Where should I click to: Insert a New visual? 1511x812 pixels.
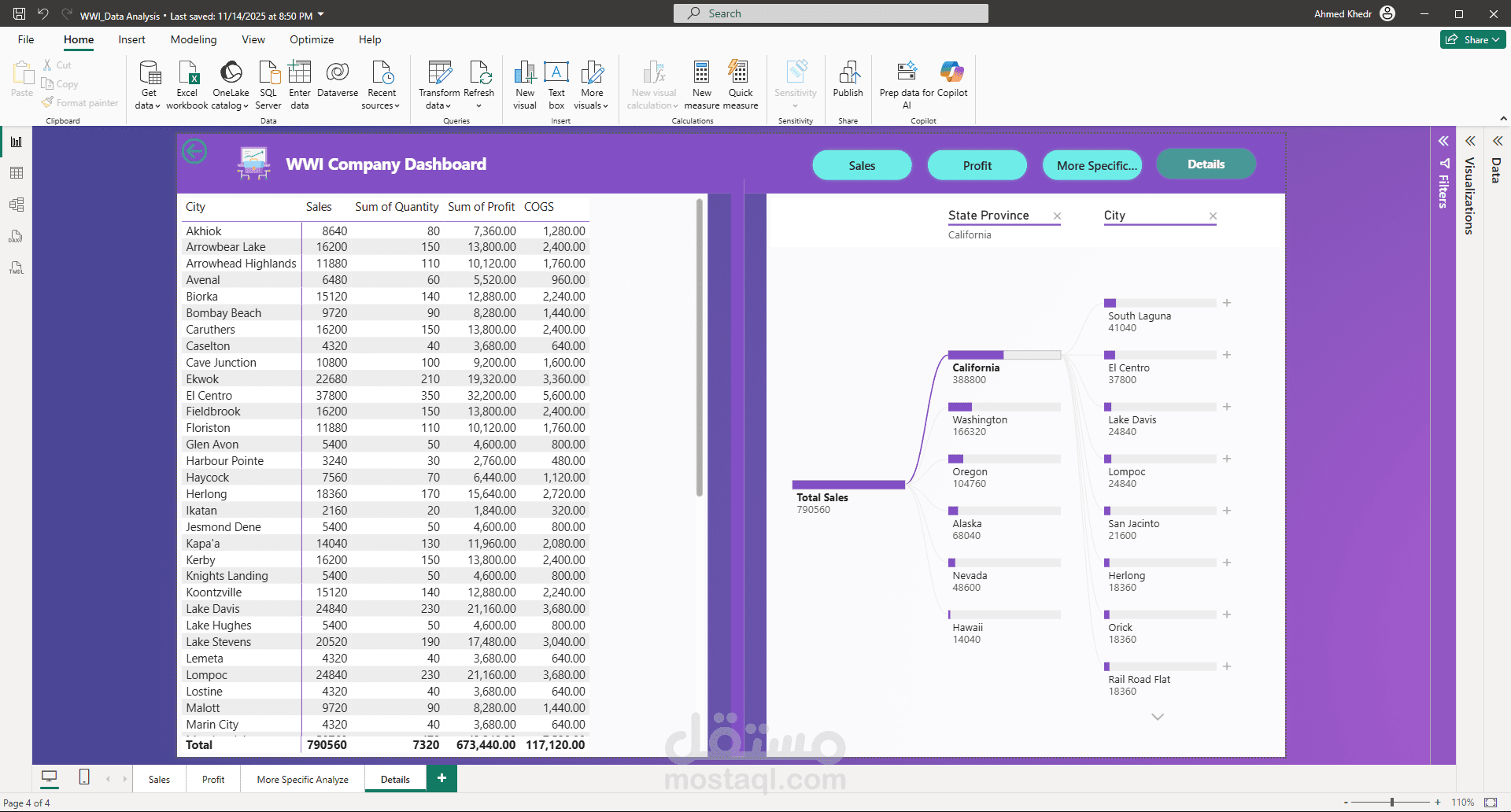click(x=525, y=85)
